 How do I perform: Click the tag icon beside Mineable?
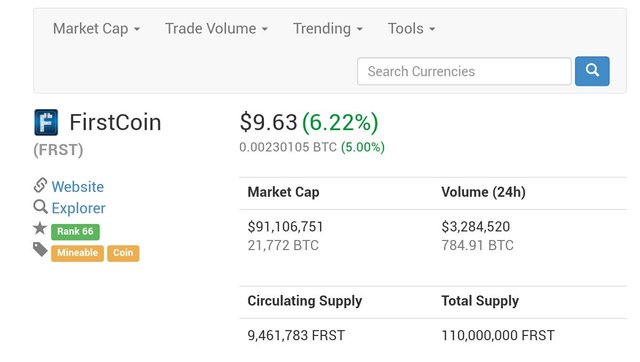(x=40, y=249)
